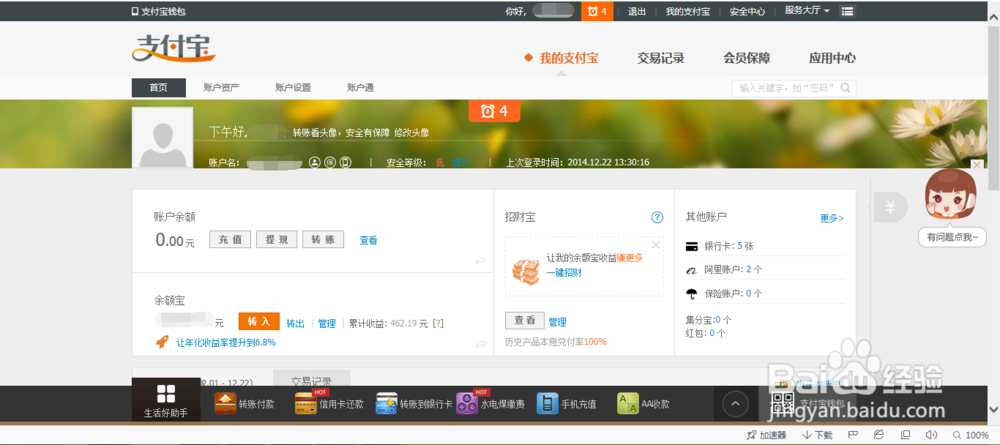Viewport: 1000px width, 445px height.
Task: Click 转账付款 in the bottom toolbar
Action: pyautogui.click(x=244, y=404)
